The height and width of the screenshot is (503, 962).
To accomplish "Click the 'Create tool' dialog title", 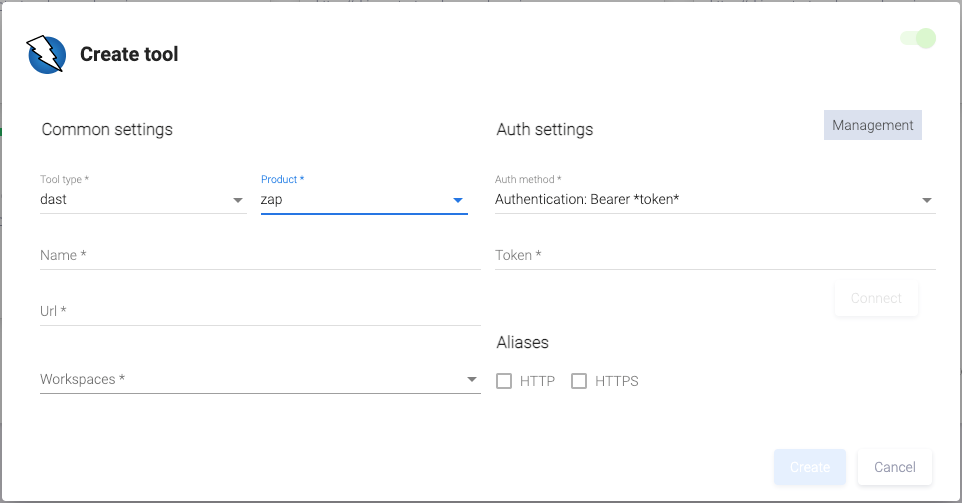I will (129, 54).
